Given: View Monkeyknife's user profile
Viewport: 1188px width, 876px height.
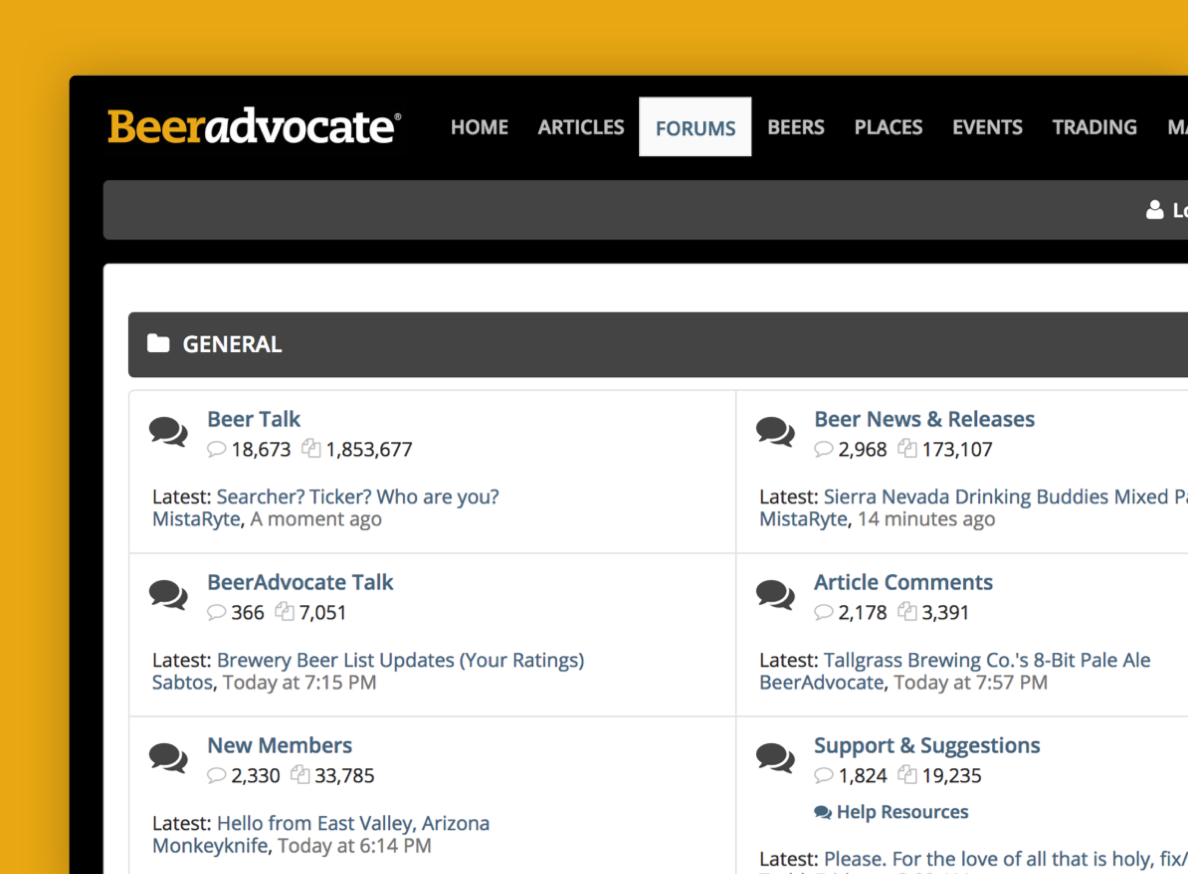Looking at the screenshot, I should tap(210, 846).
